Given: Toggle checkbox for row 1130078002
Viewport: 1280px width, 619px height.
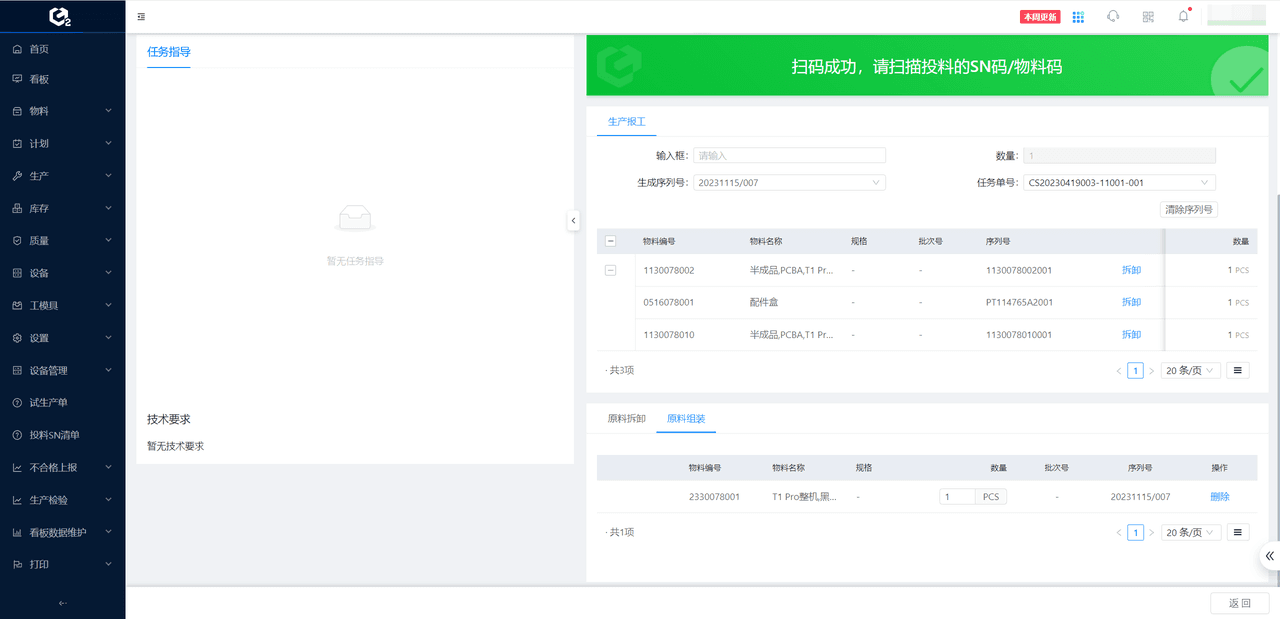Looking at the screenshot, I should 611,270.
